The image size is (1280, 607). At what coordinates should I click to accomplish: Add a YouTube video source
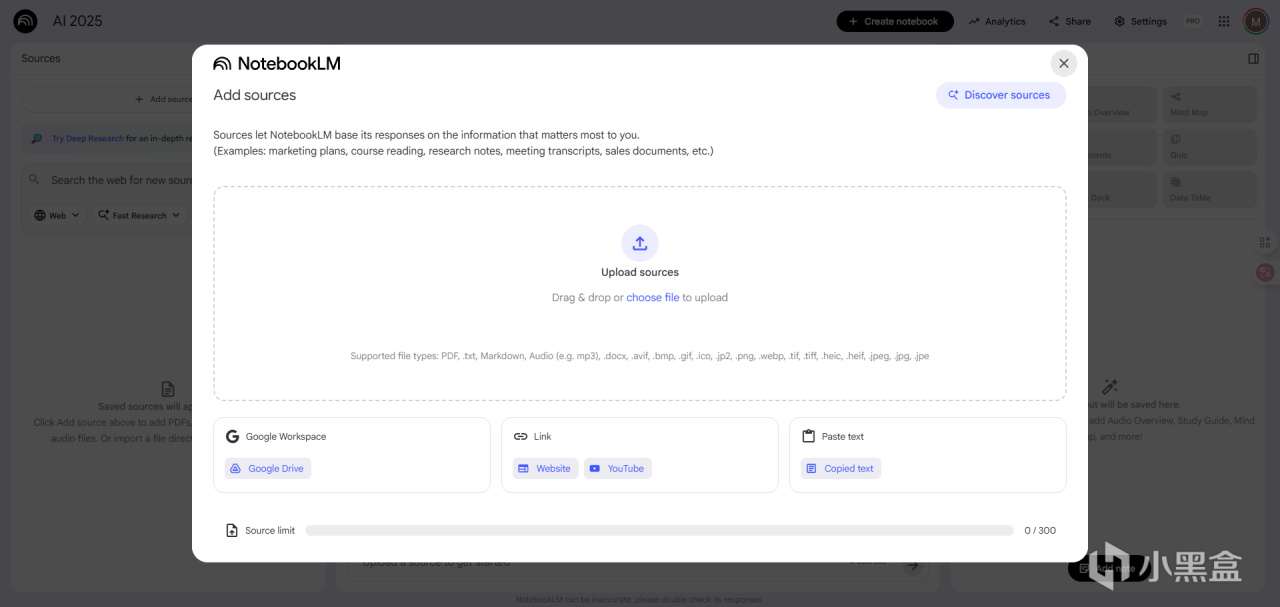pos(617,468)
